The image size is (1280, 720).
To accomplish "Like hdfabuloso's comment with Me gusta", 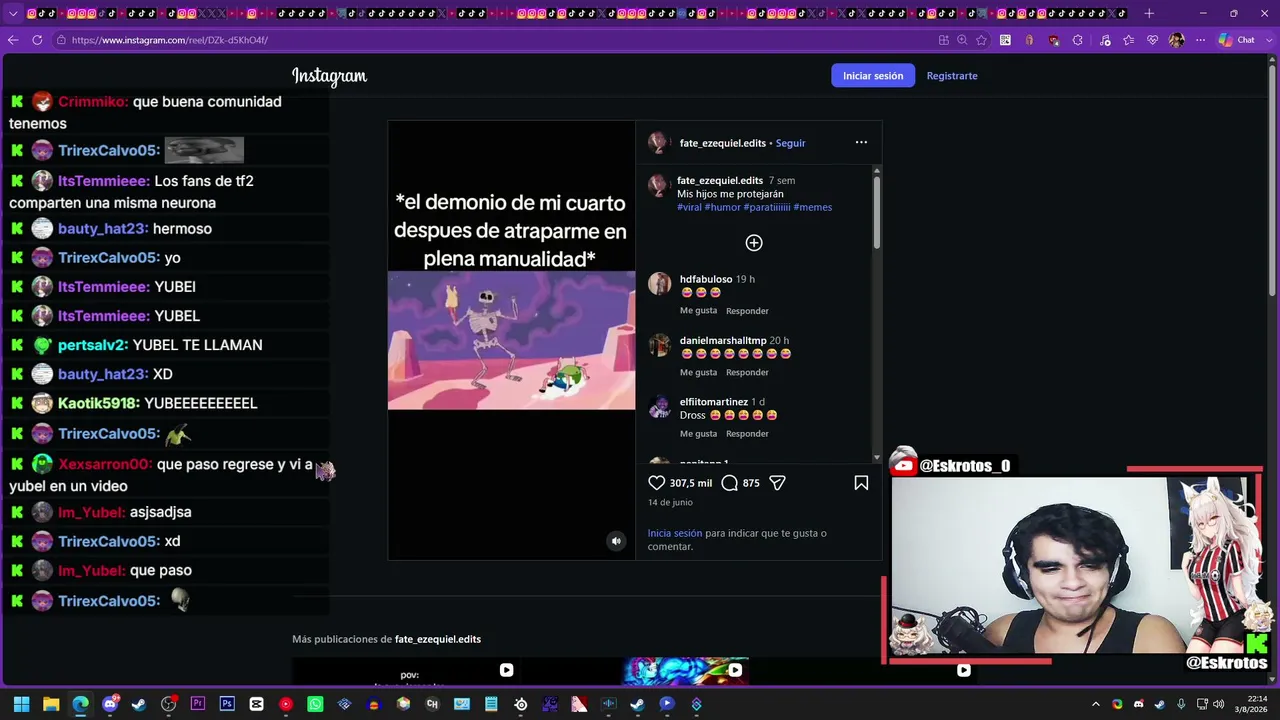I will tap(698, 311).
